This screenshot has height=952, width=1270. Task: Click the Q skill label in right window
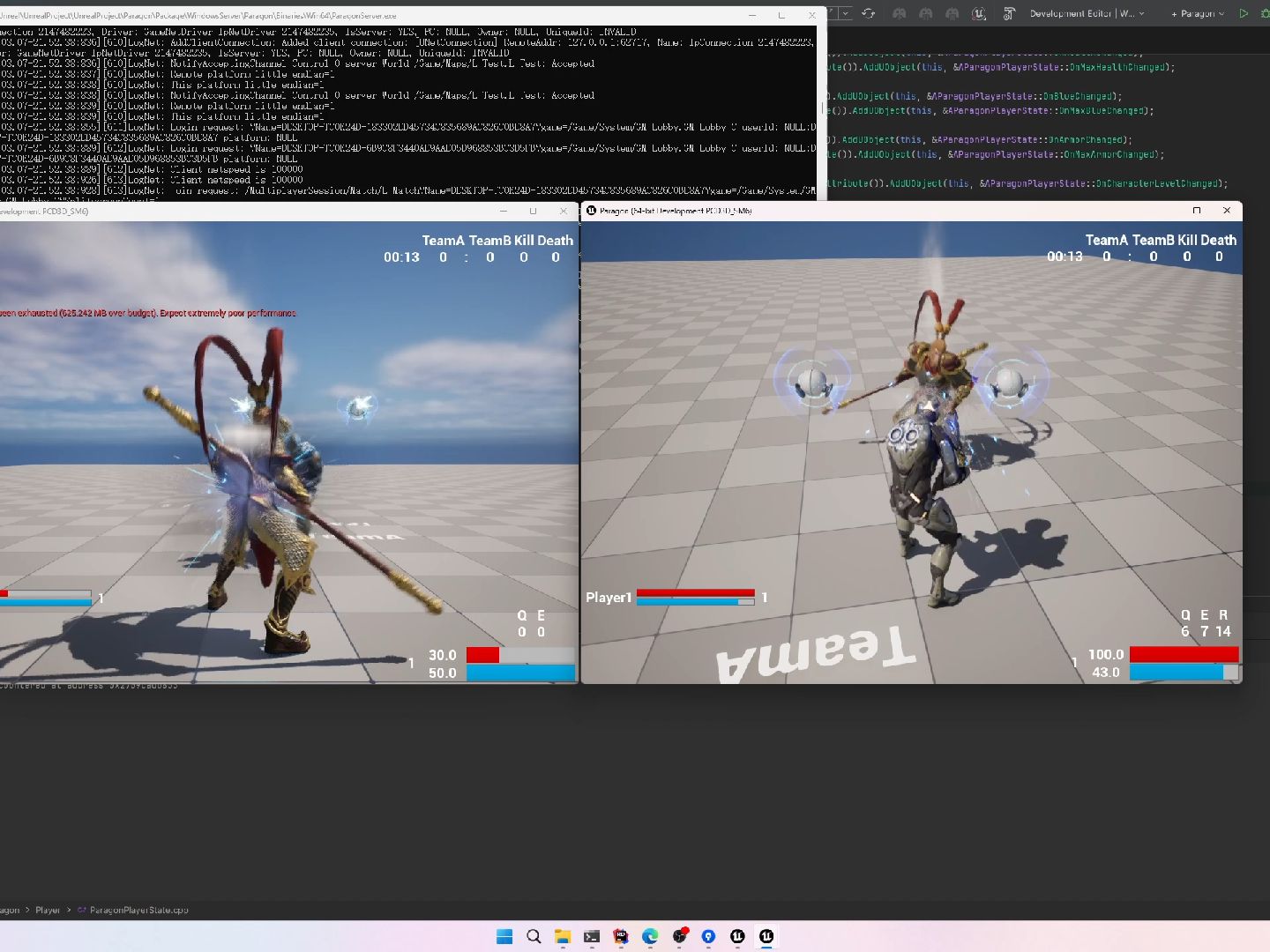pyautogui.click(x=1185, y=615)
